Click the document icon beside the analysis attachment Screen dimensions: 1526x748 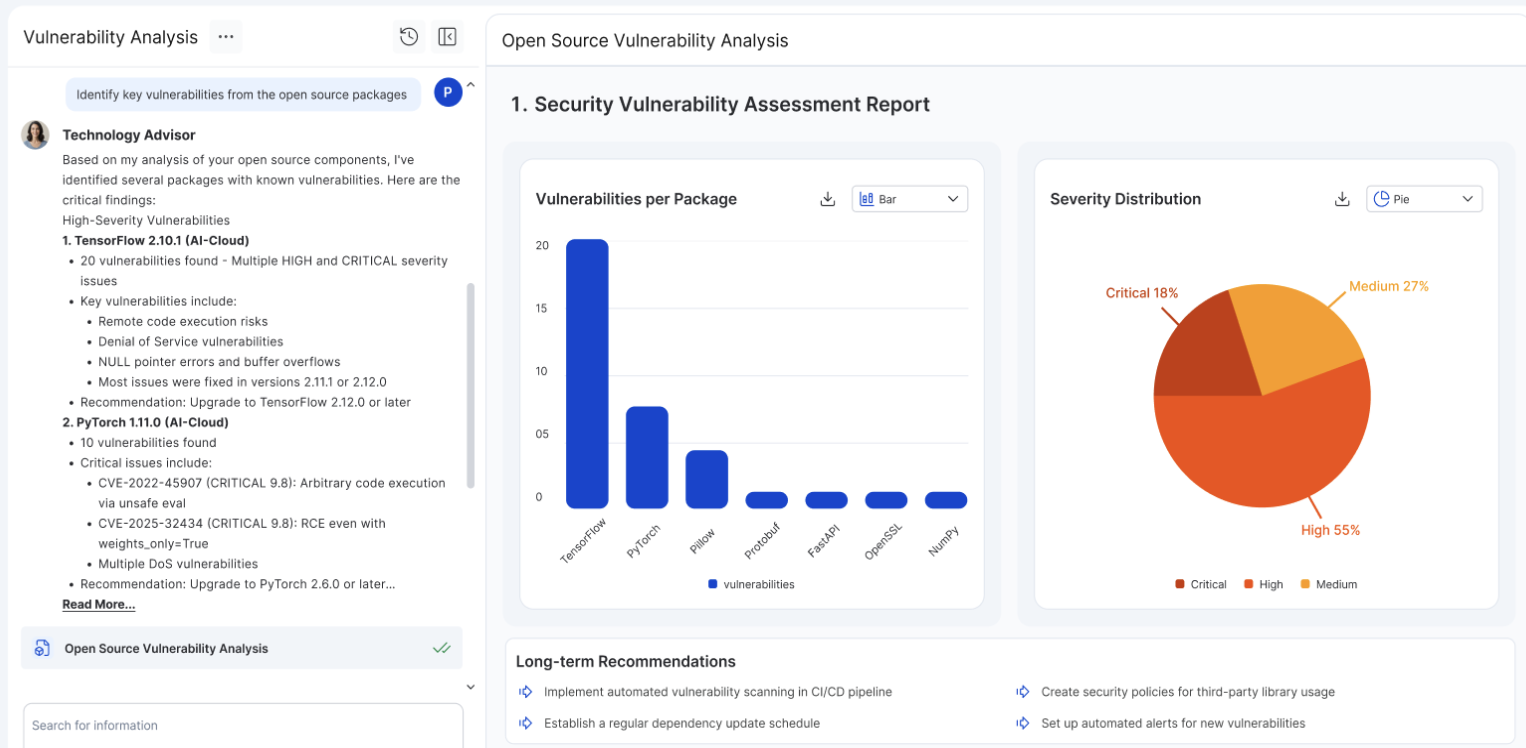point(41,648)
